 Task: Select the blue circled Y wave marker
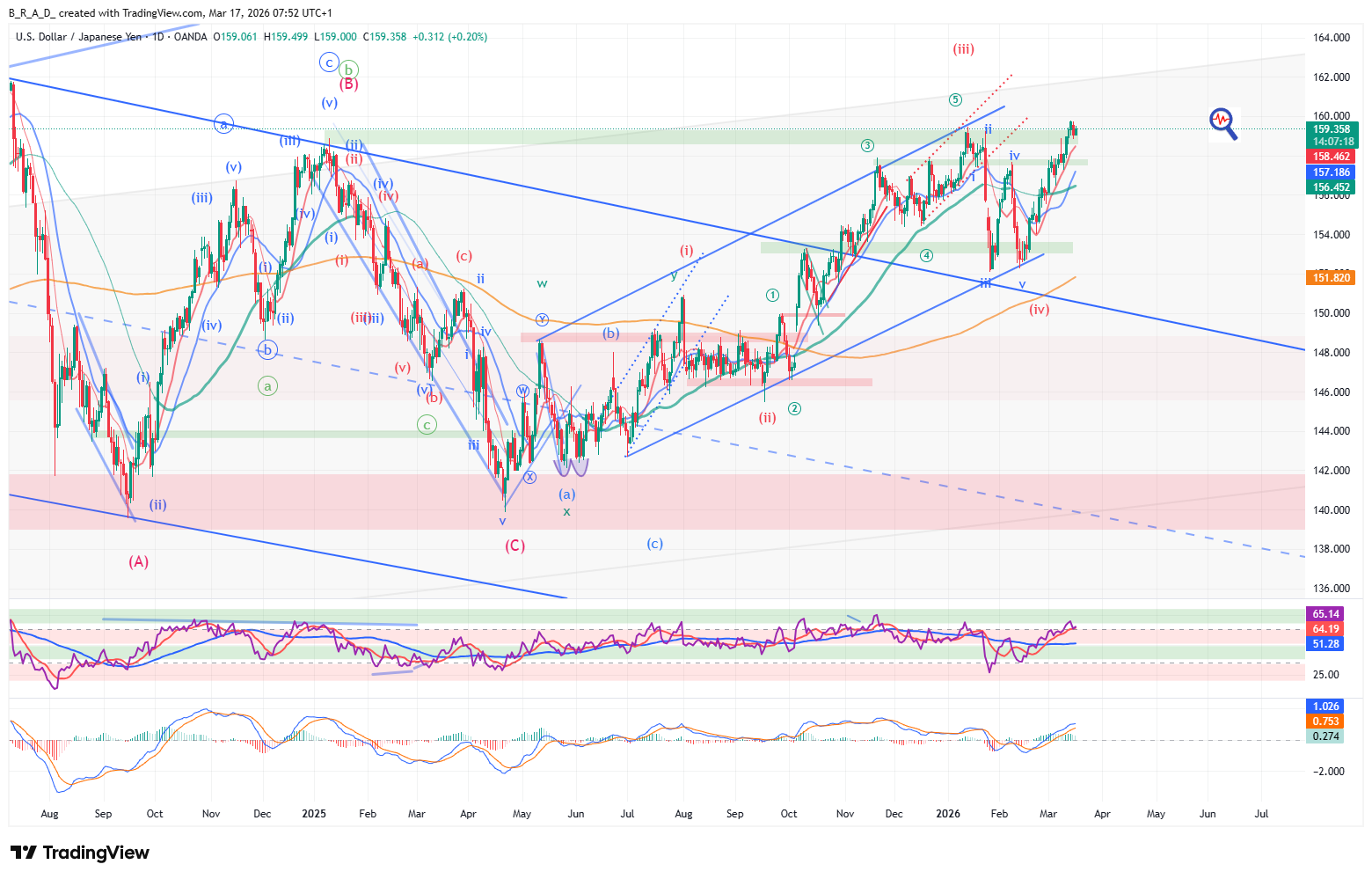coord(543,319)
